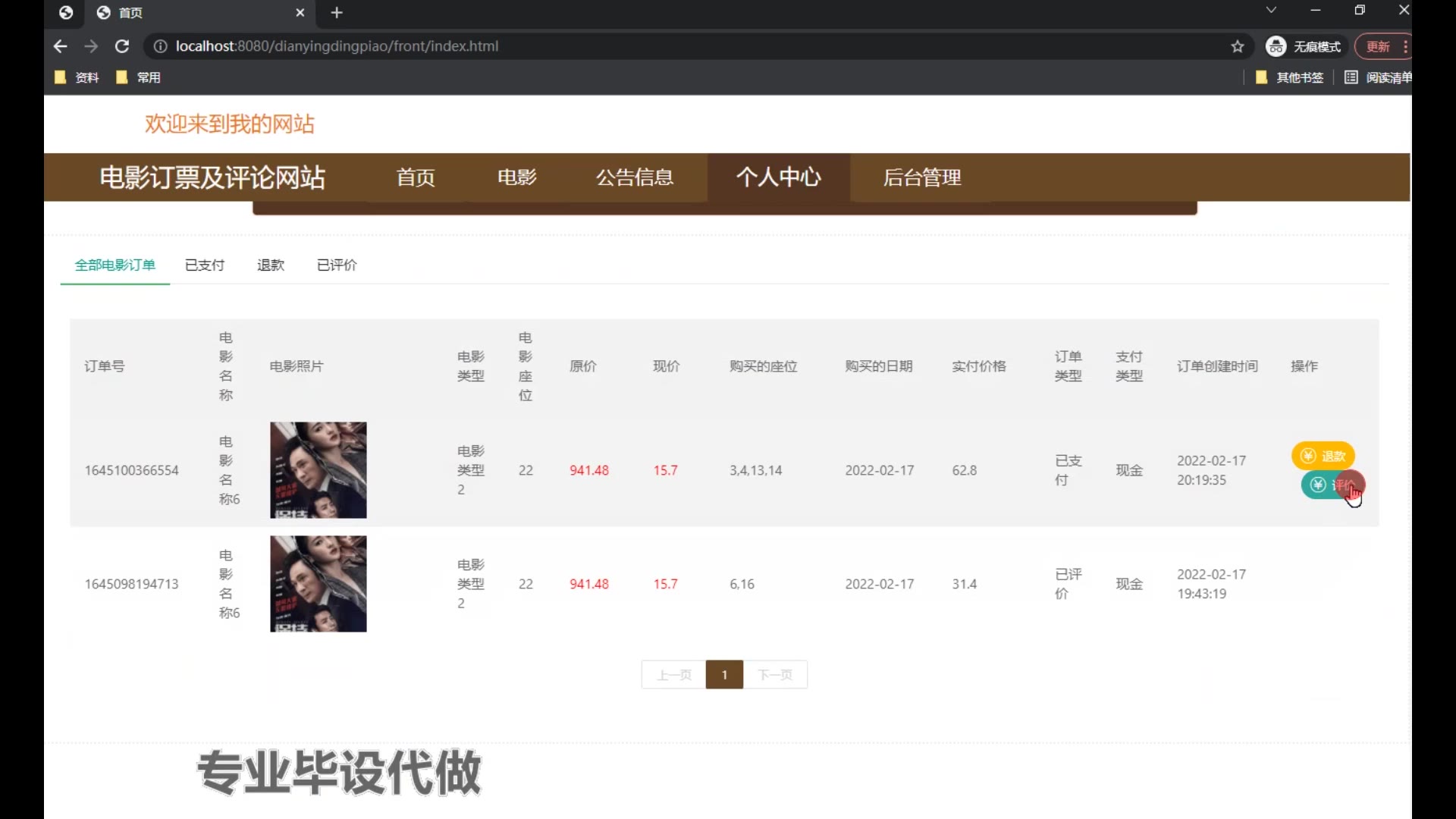Click the yellow 退款 refund button
The width and height of the screenshot is (1456, 819).
[x=1323, y=456]
